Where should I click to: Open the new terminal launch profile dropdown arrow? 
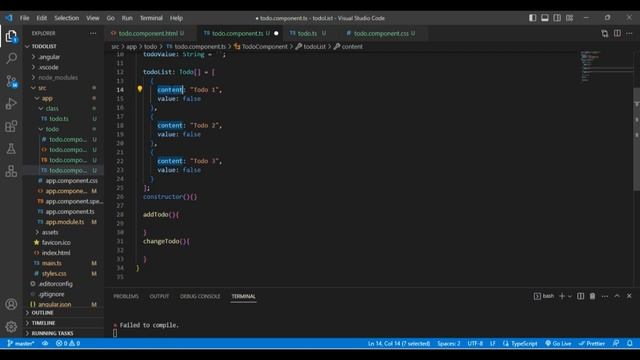click(x=570, y=296)
